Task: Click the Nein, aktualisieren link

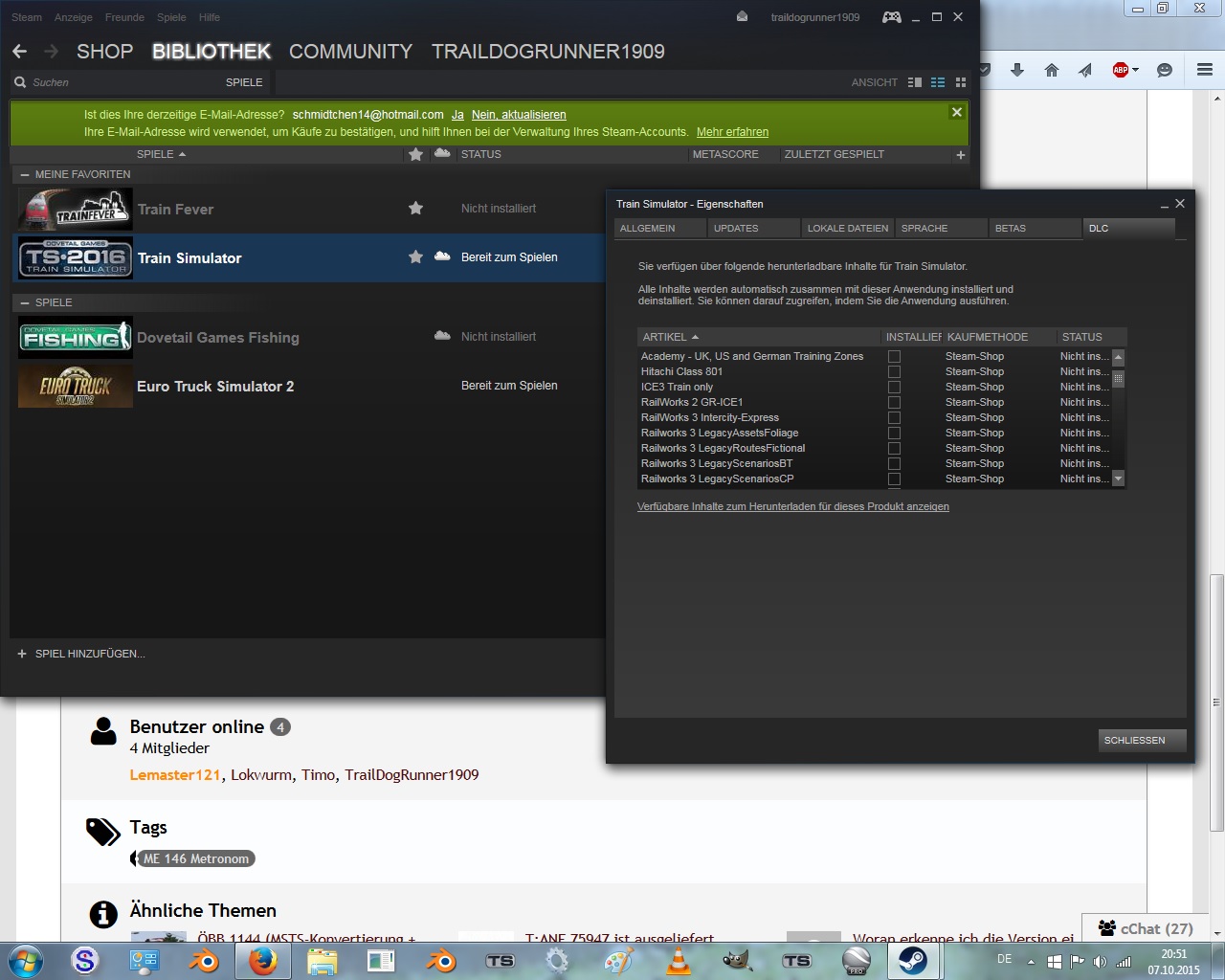Action: [519, 115]
